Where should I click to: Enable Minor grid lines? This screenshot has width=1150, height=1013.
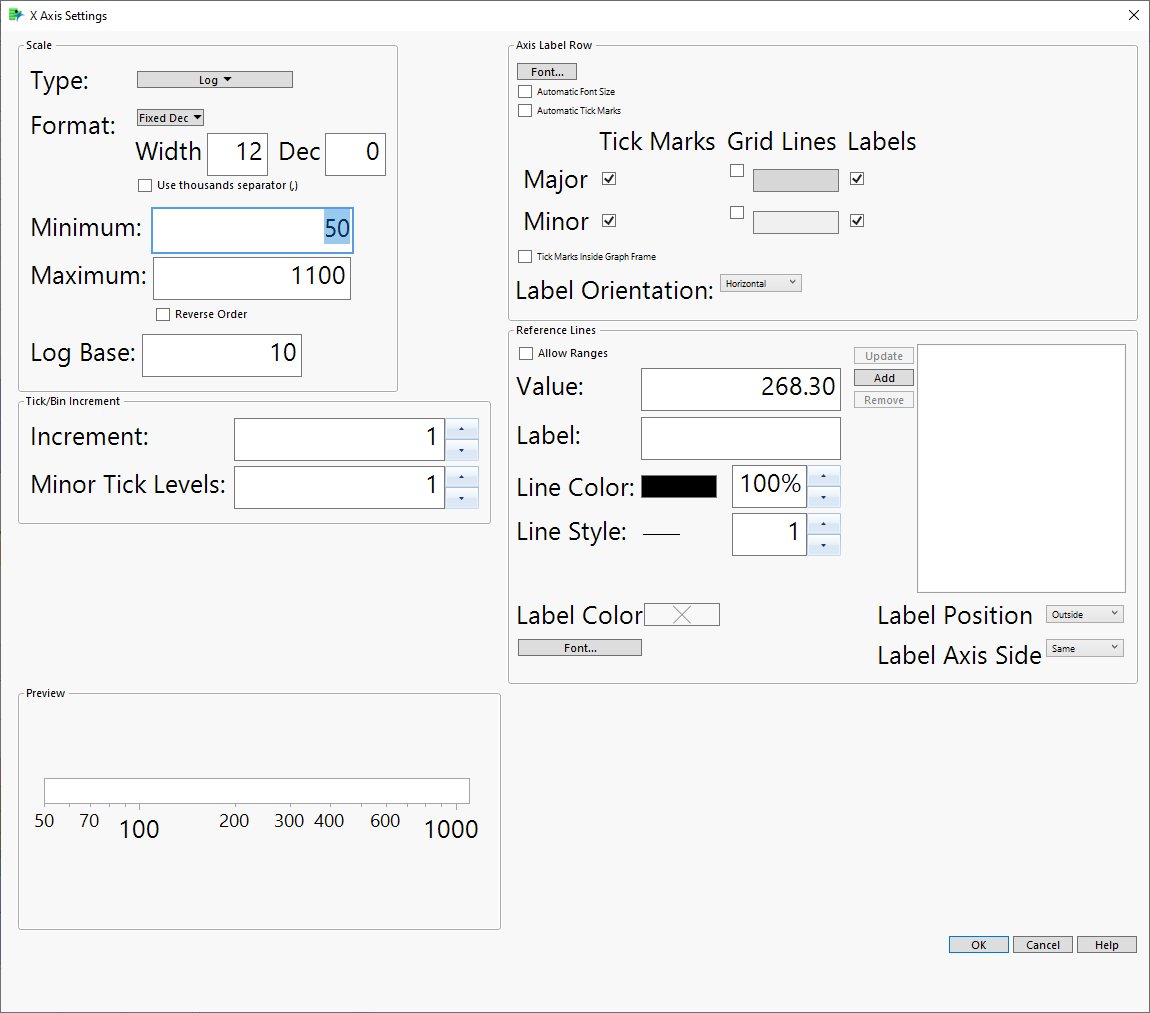click(x=737, y=212)
